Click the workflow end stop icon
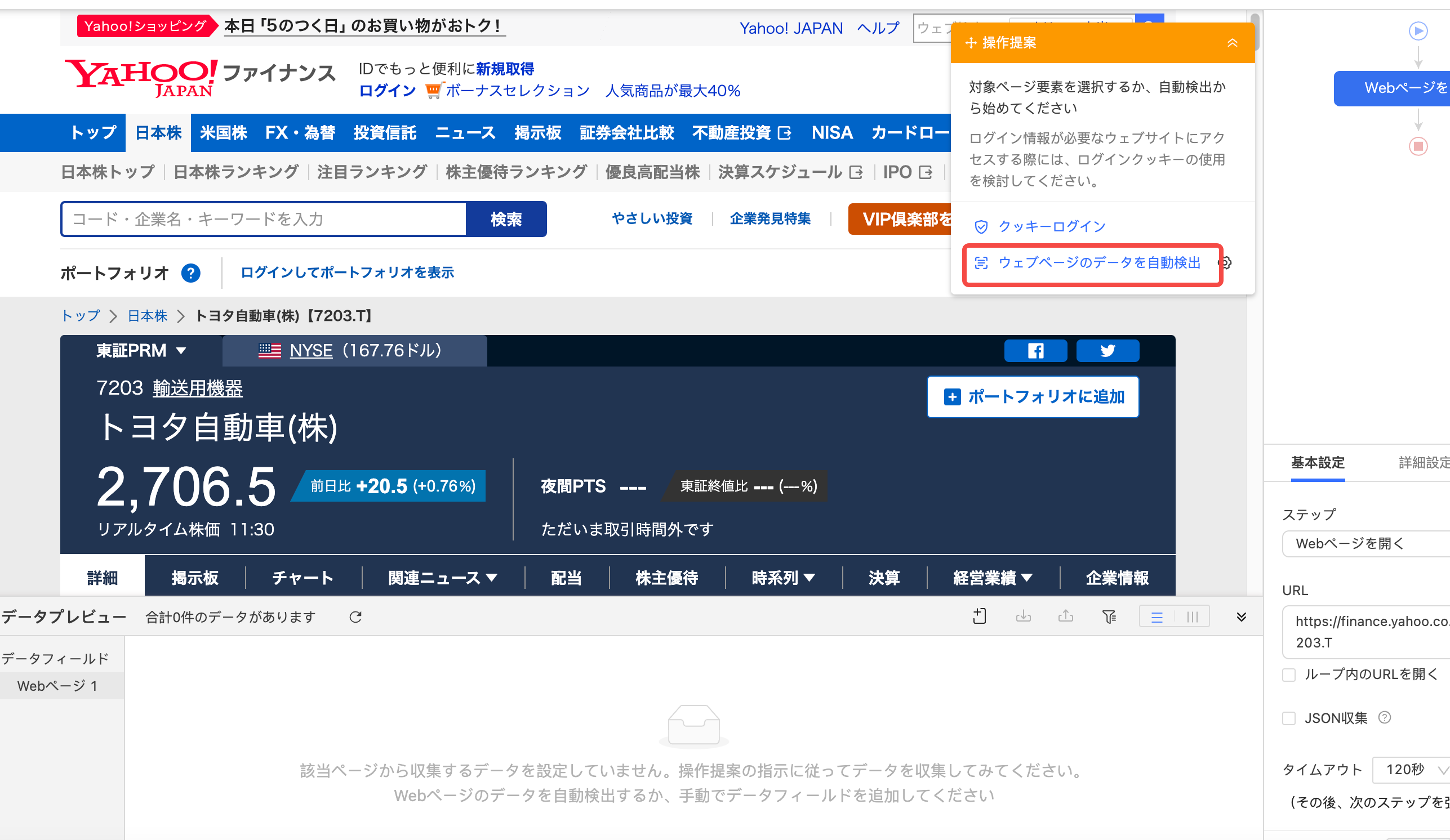1450x840 pixels. pos(1418,146)
